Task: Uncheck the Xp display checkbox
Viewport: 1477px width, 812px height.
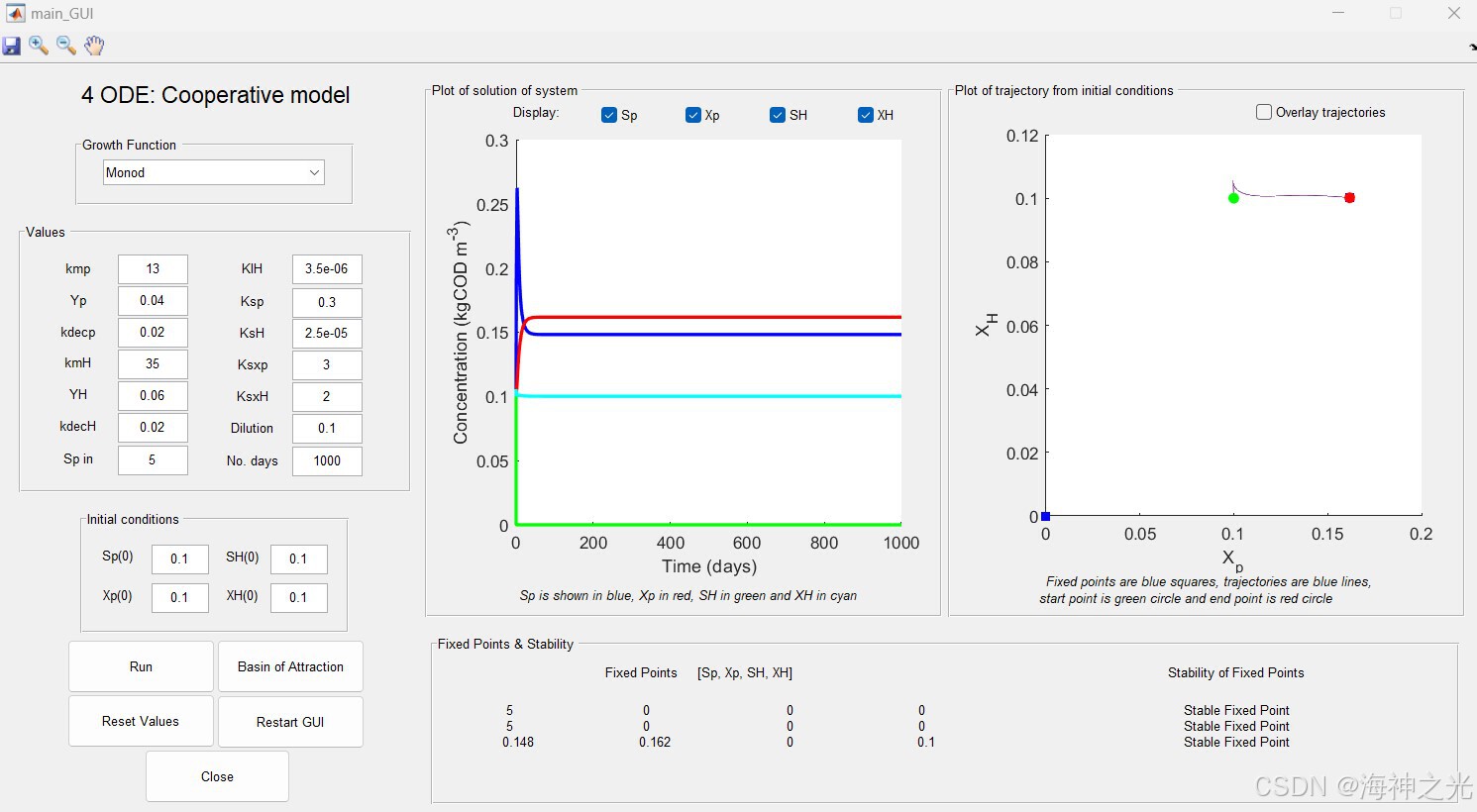Action: coord(693,115)
